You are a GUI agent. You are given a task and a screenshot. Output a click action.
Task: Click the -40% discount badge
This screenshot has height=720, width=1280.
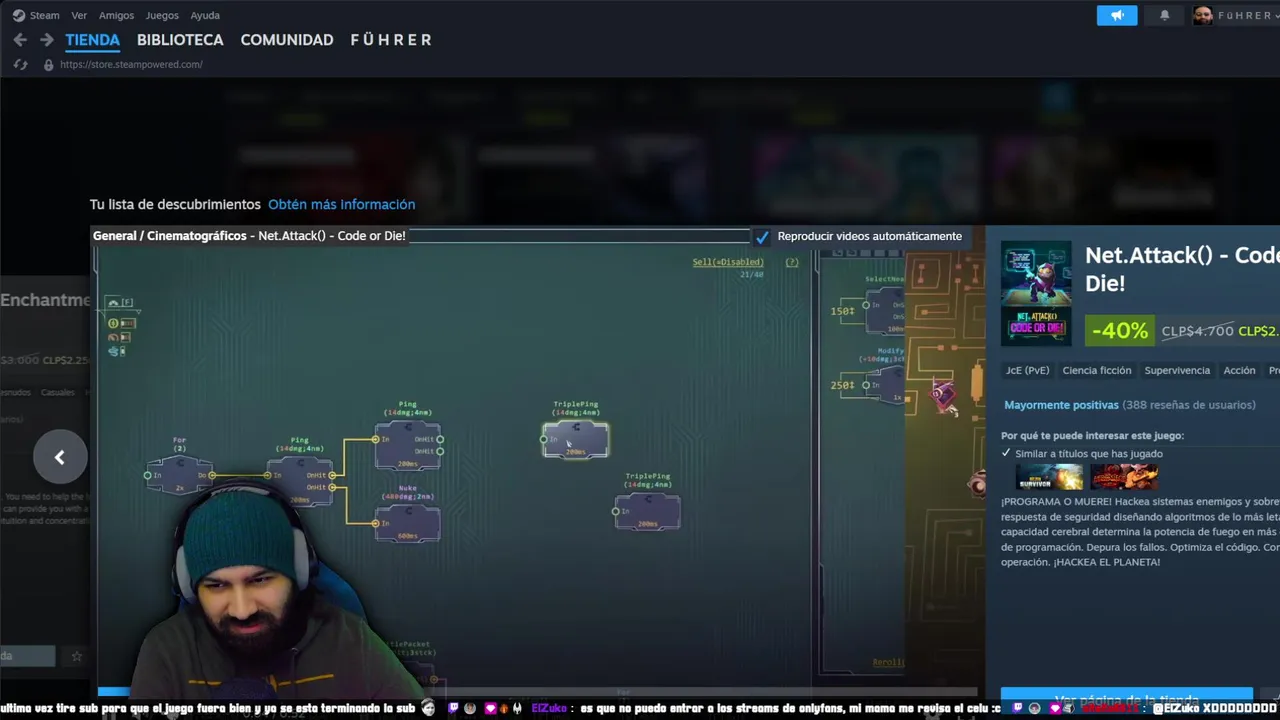click(1119, 331)
